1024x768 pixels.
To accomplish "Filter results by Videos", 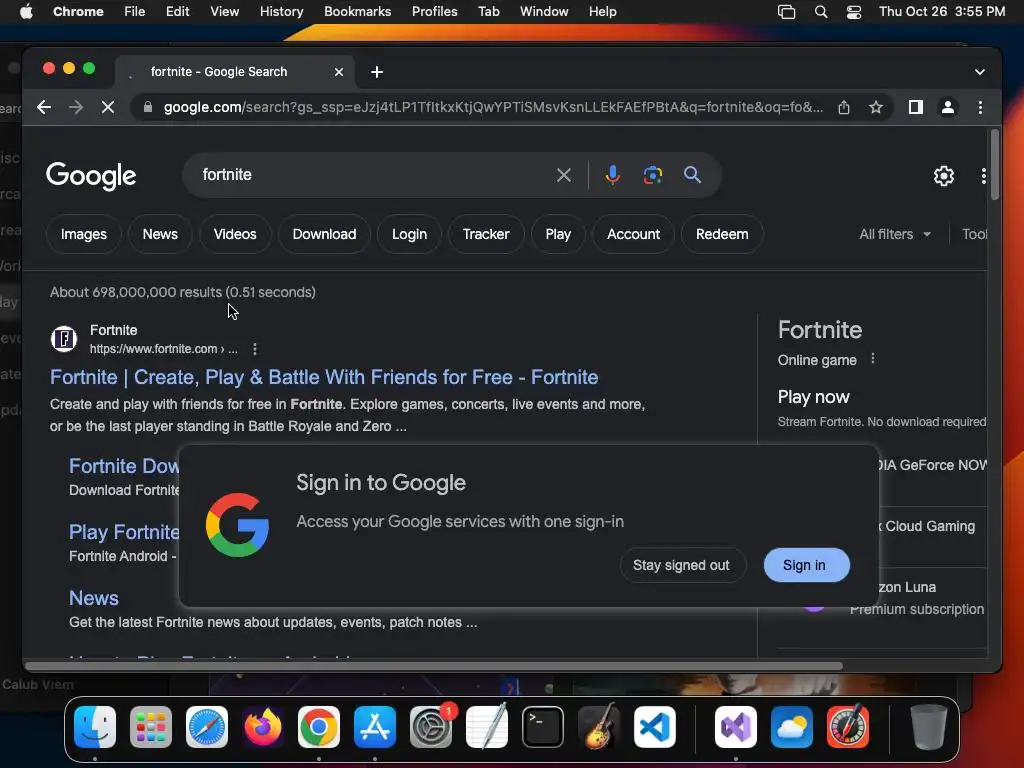I will pos(235,234).
